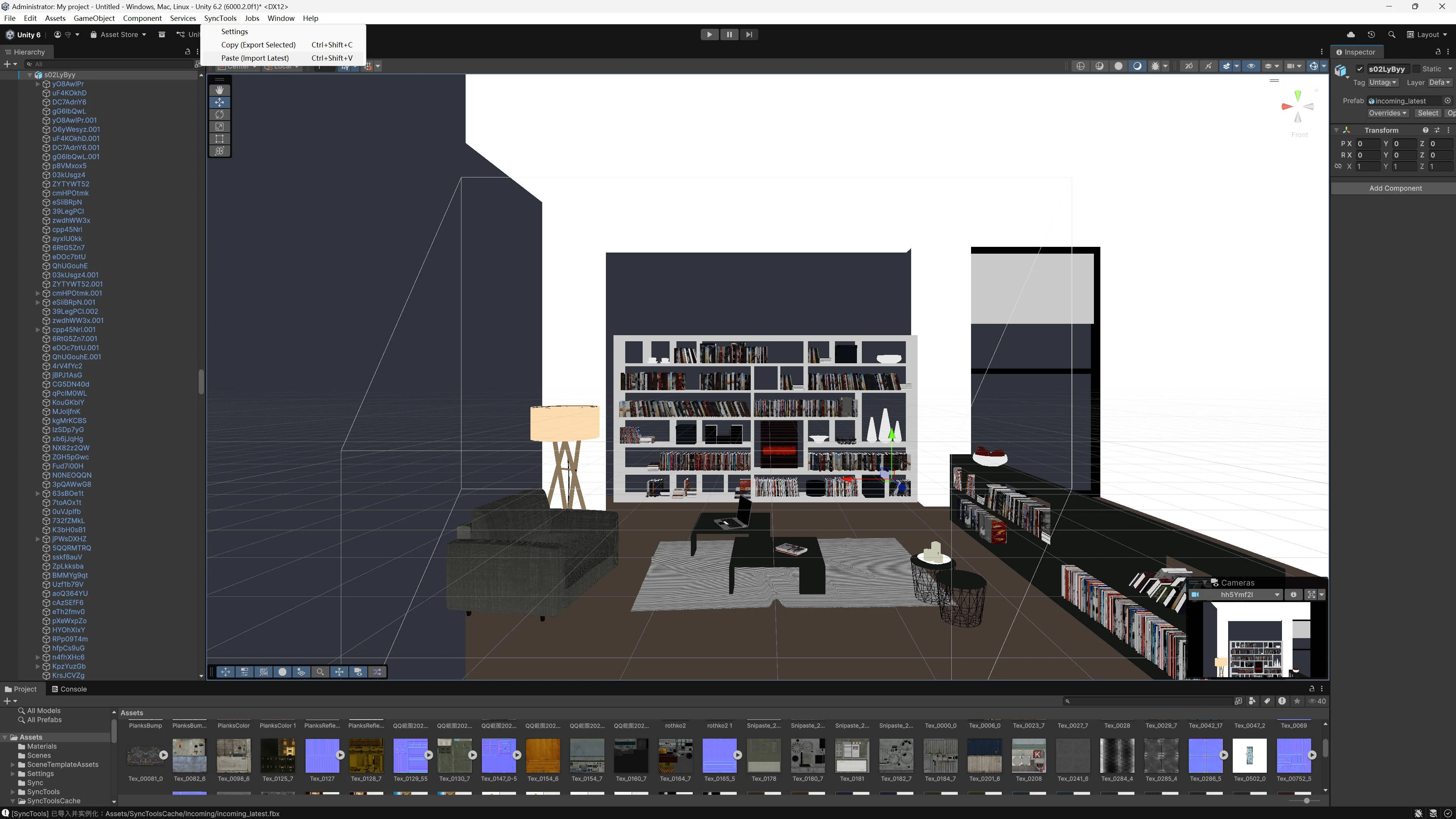
Task: Switch to unlit draw mode
Action: [1118, 66]
